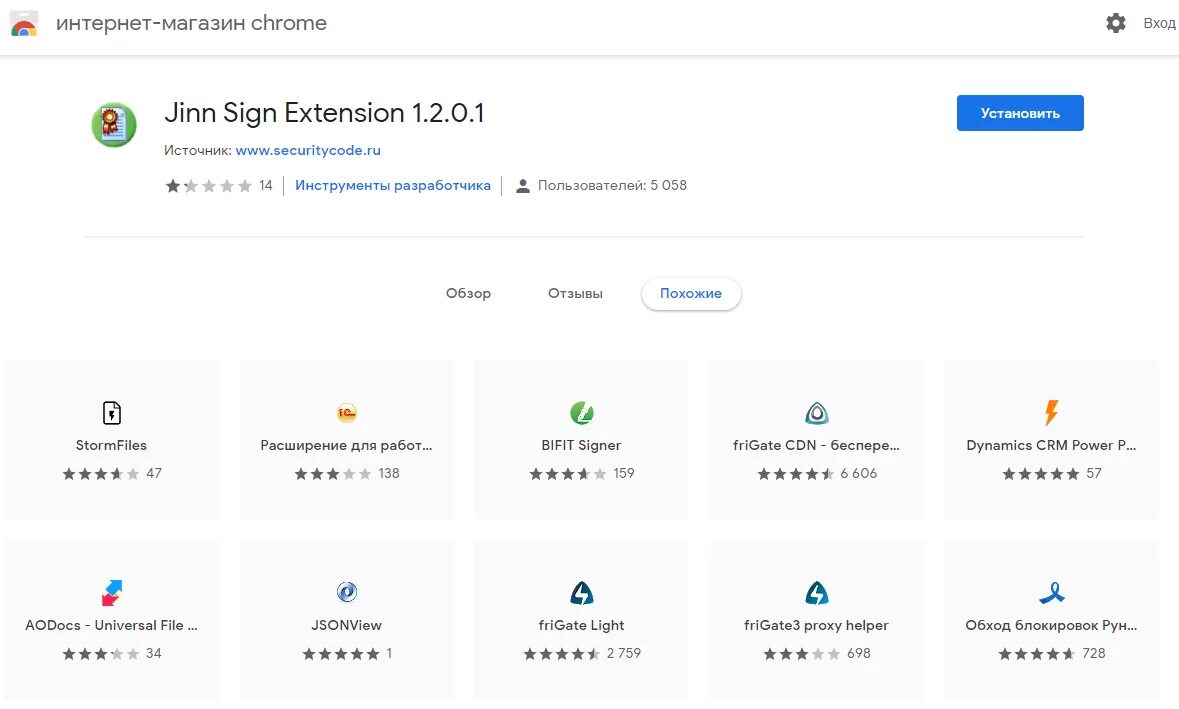This screenshot has width=1179, height=709.
Task: Click the Jinn Sign star rating
Action: 209,186
